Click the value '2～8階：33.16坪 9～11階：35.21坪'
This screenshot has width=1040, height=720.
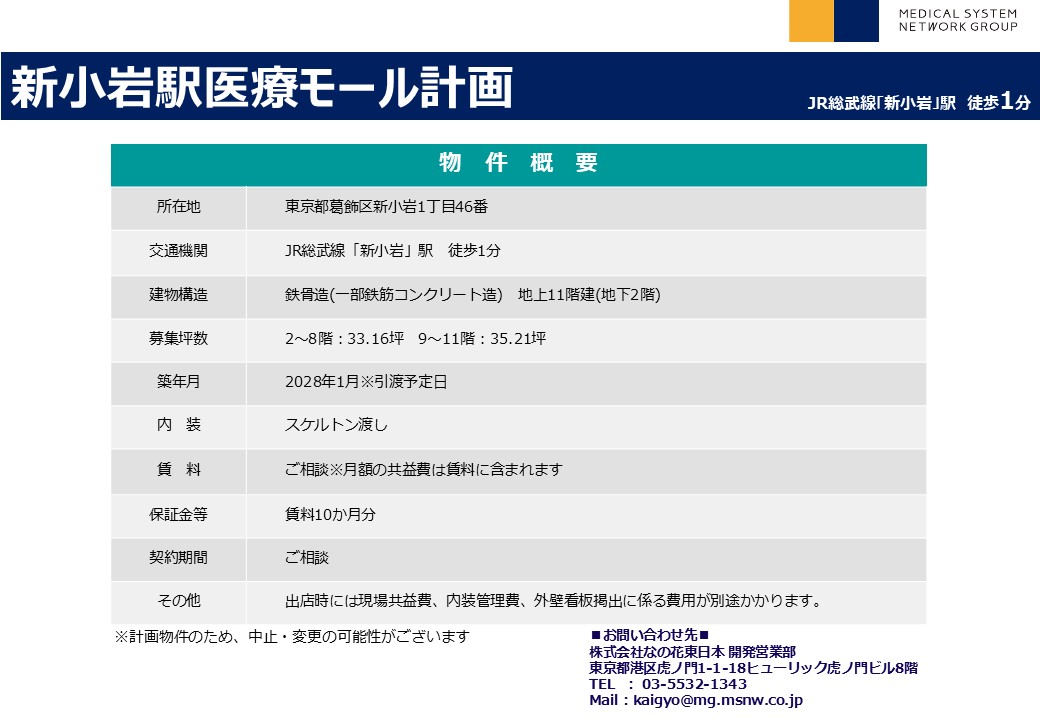[415, 339]
